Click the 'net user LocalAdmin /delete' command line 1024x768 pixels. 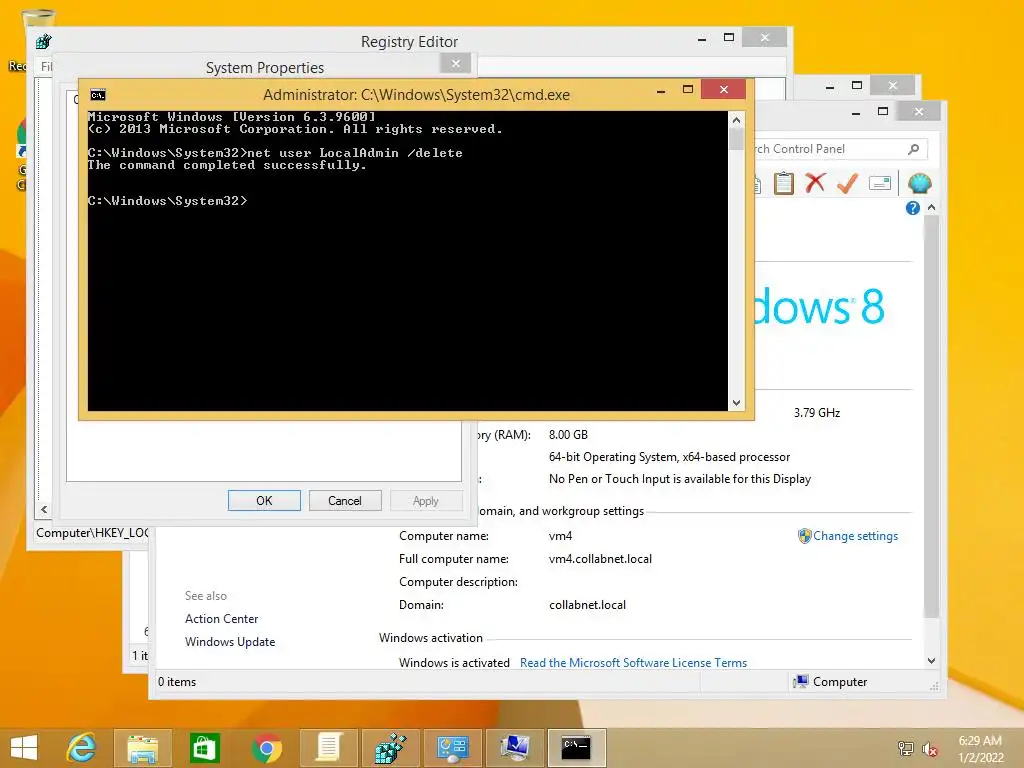355,153
